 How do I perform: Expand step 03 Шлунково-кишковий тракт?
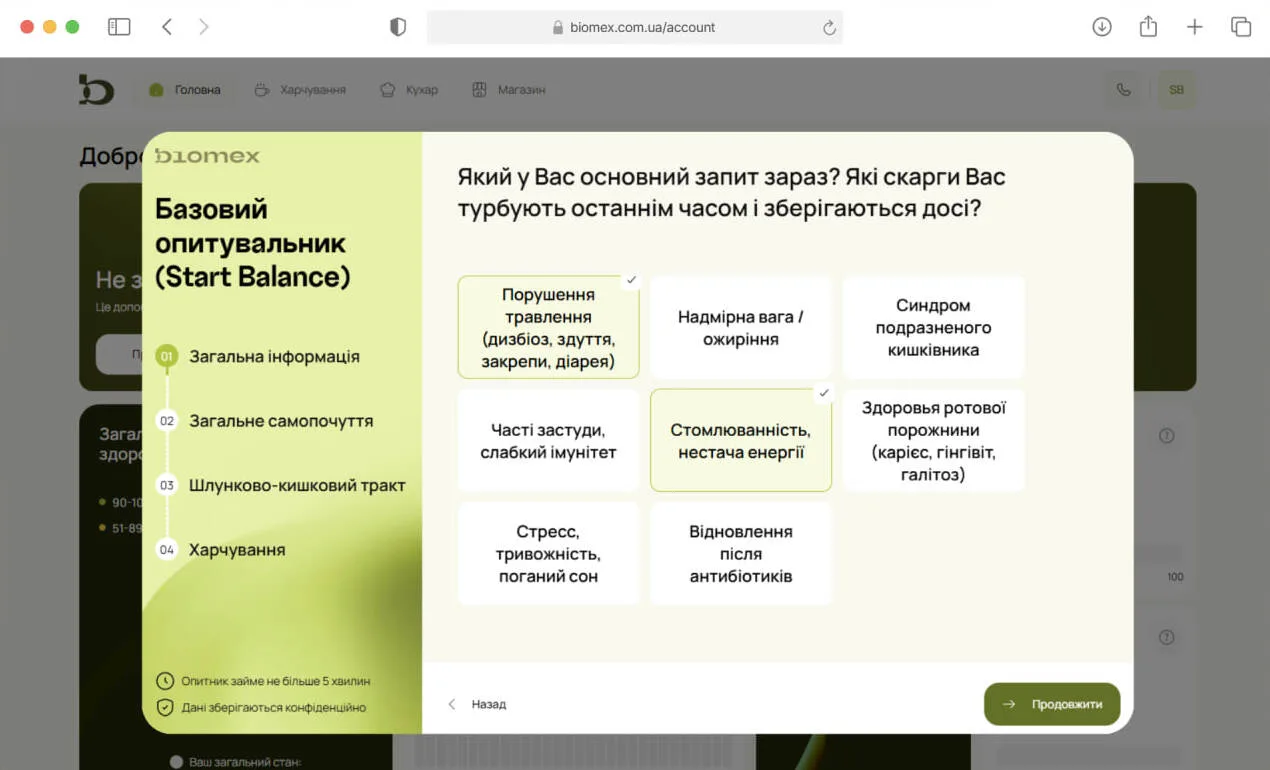pyautogui.click(x=297, y=484)
